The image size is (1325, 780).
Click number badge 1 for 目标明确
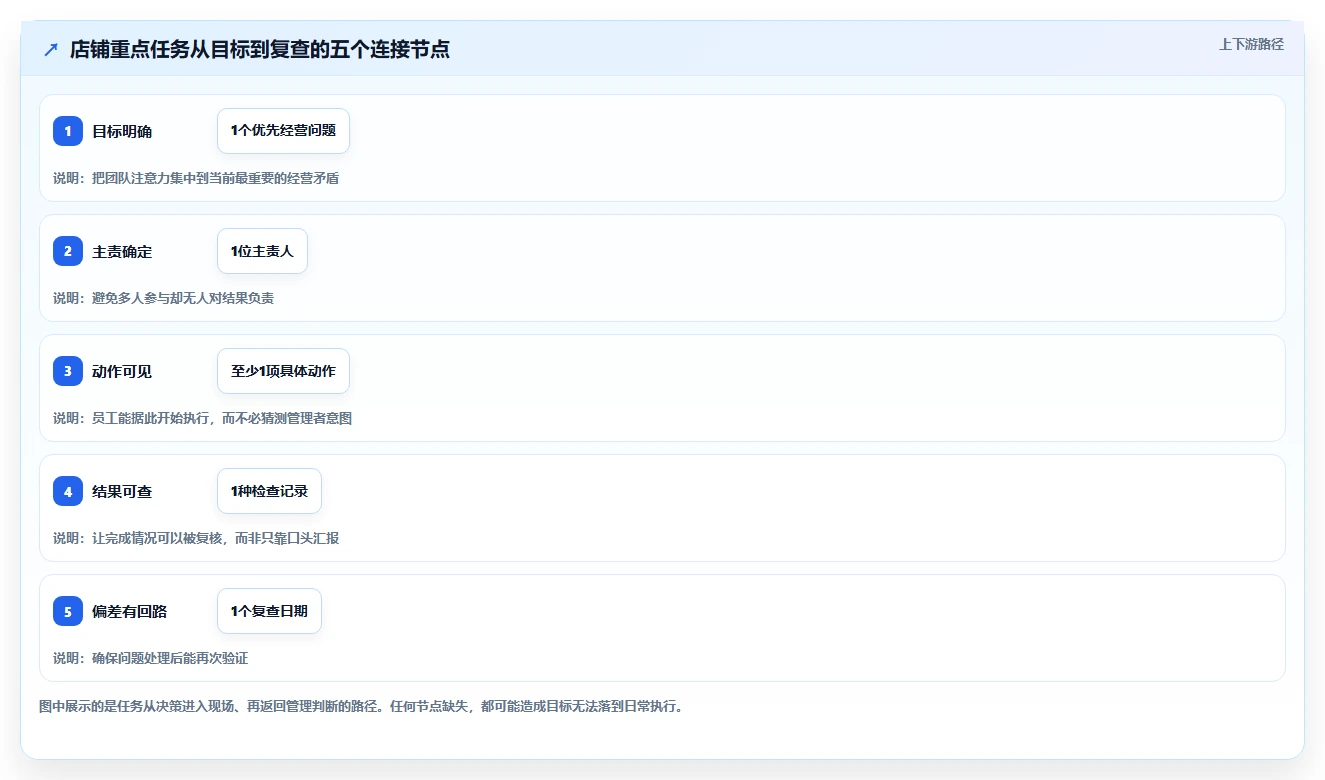pyautogui.click(x=68, y=131)
